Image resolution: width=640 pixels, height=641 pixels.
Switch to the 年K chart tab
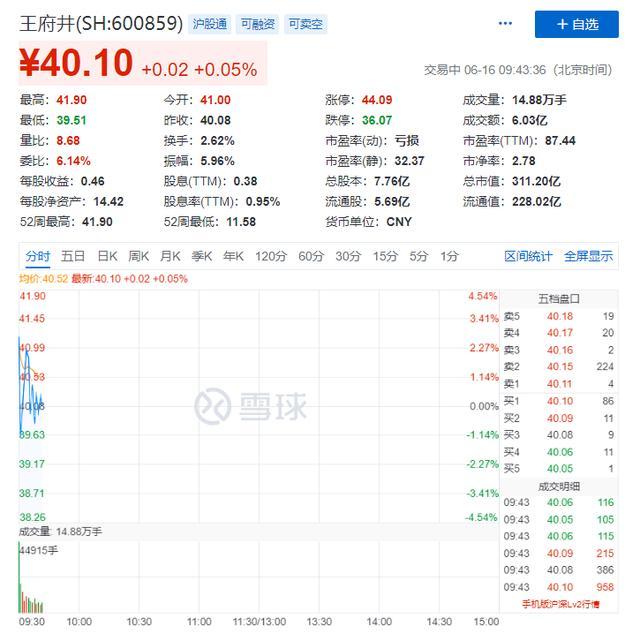pos(233,256)
